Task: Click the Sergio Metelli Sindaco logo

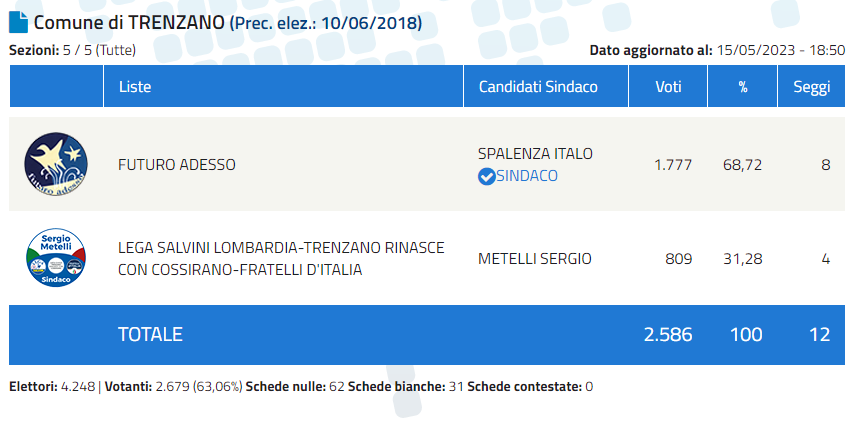Action: pos(56,258)
